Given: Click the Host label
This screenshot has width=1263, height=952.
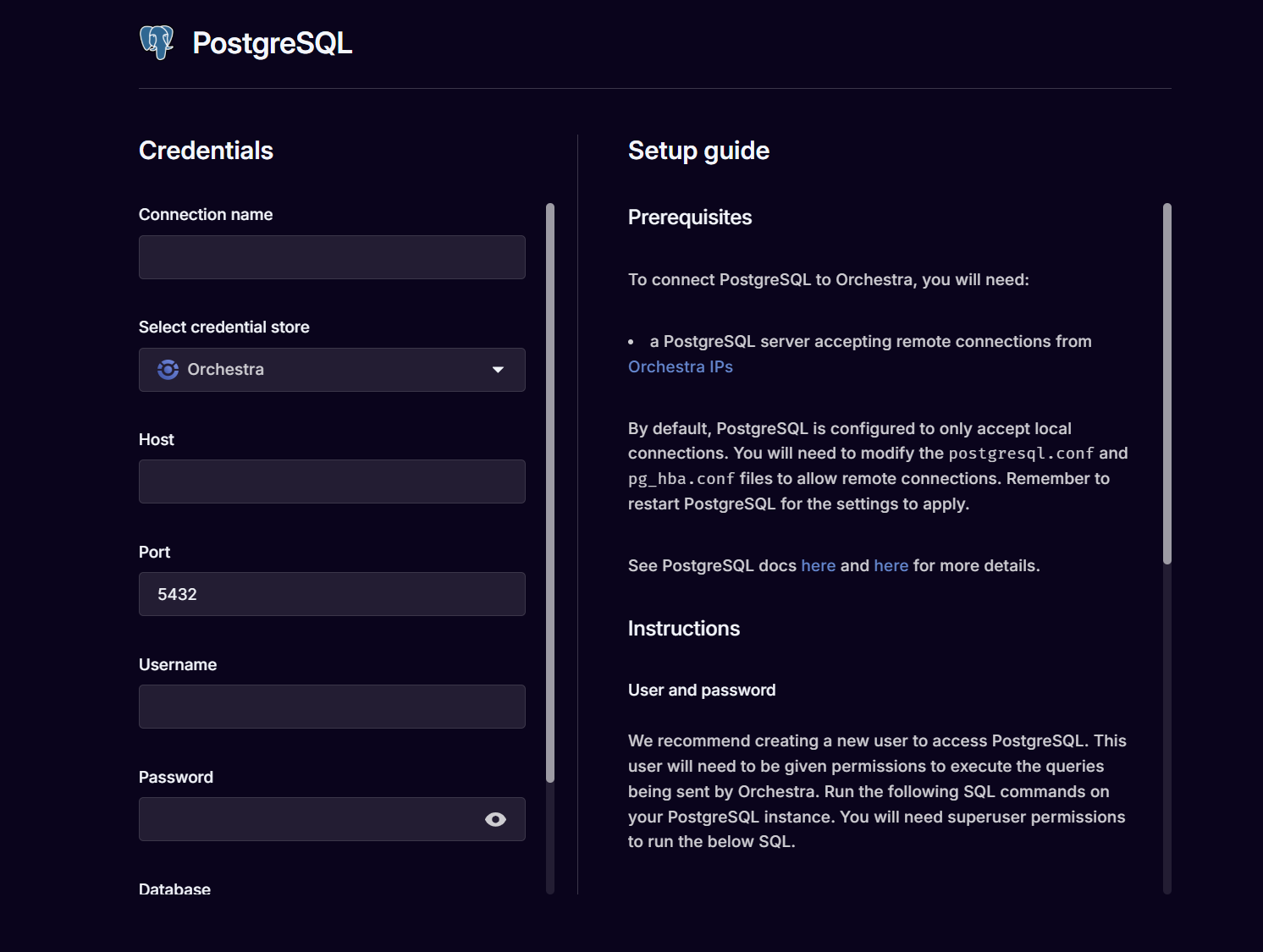Looking at the screenshot, I should (x=157, y=439).
